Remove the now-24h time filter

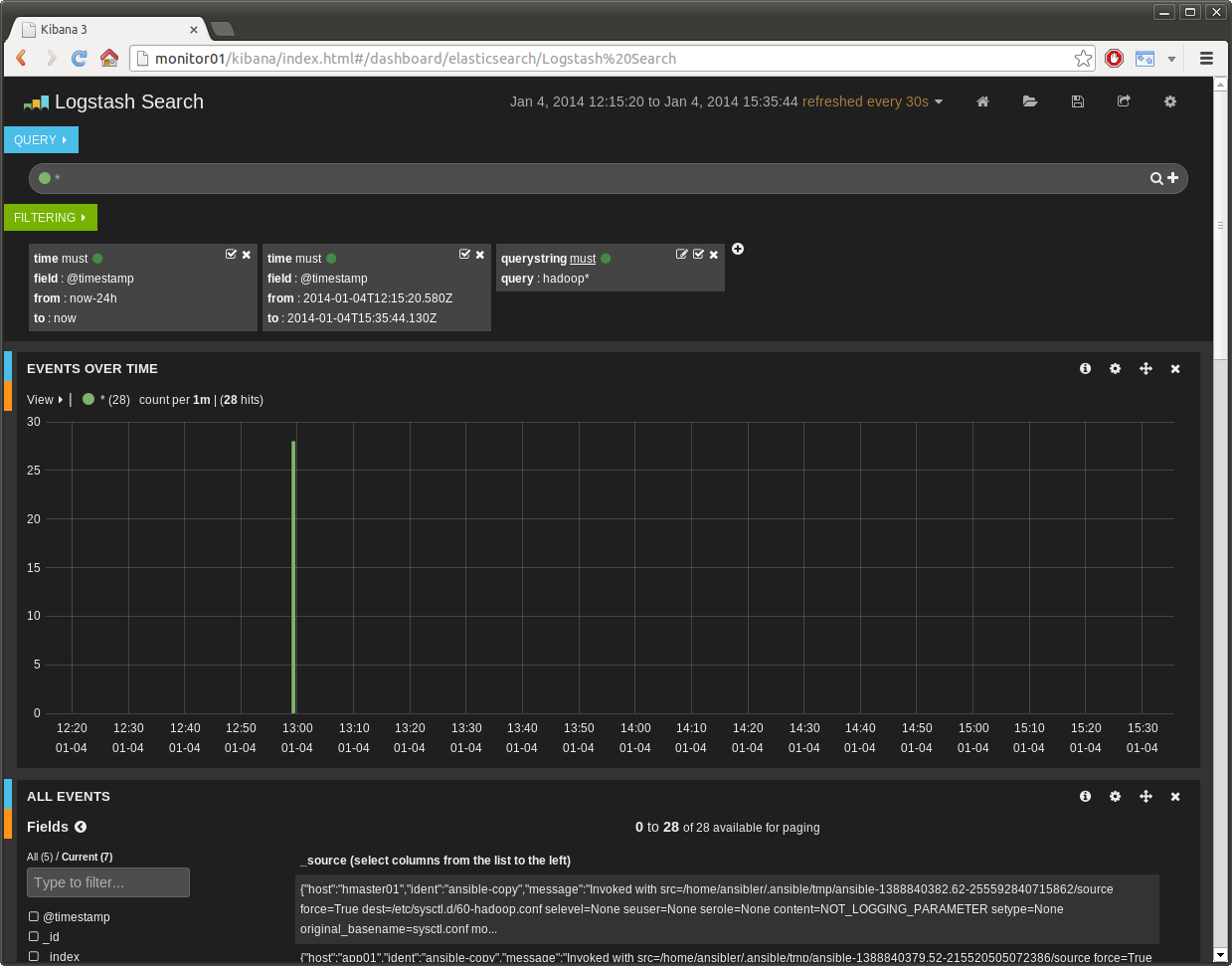(x=247, y=255)
